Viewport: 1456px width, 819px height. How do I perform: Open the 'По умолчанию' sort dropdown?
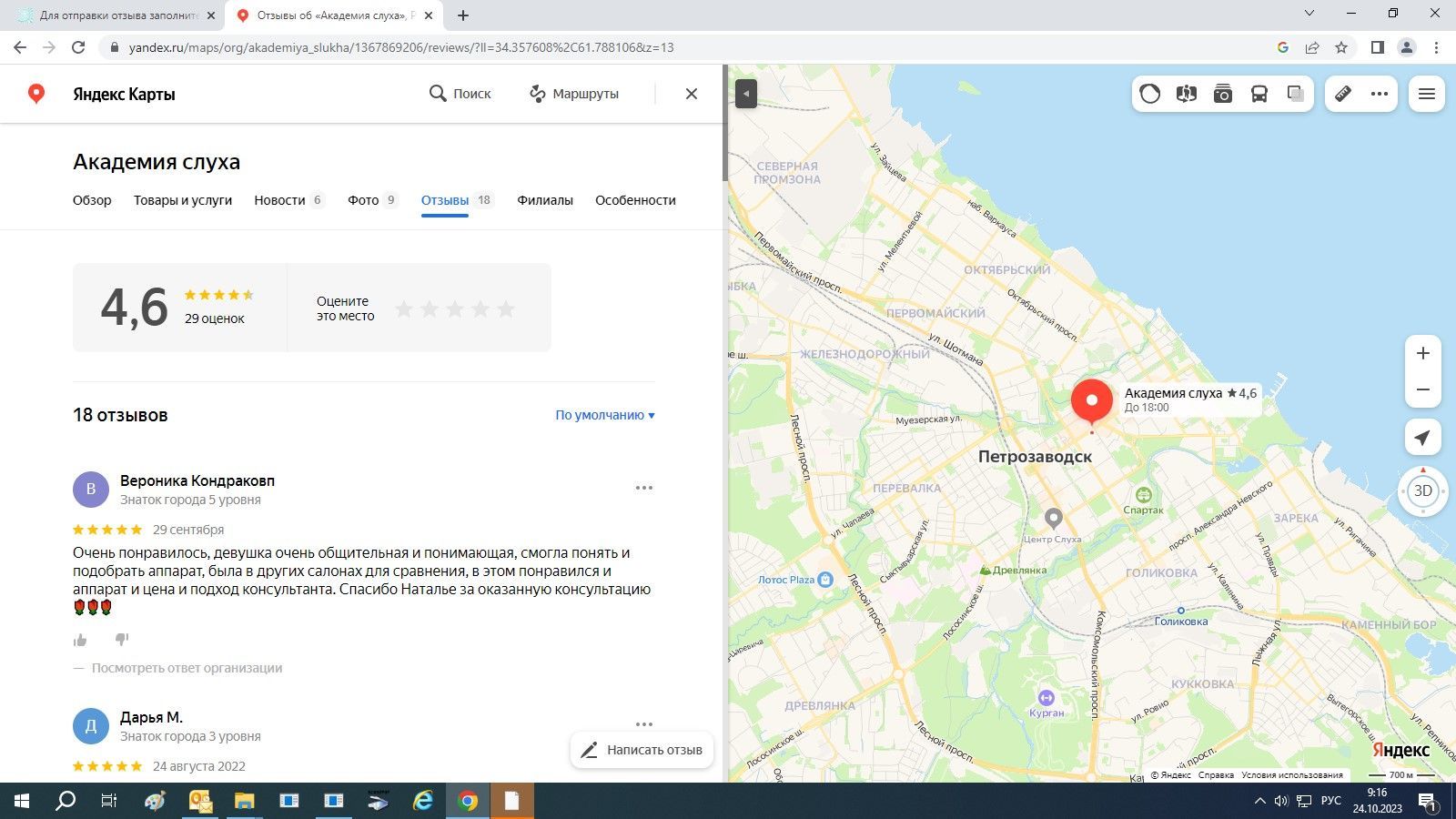[x=605, y=415]
